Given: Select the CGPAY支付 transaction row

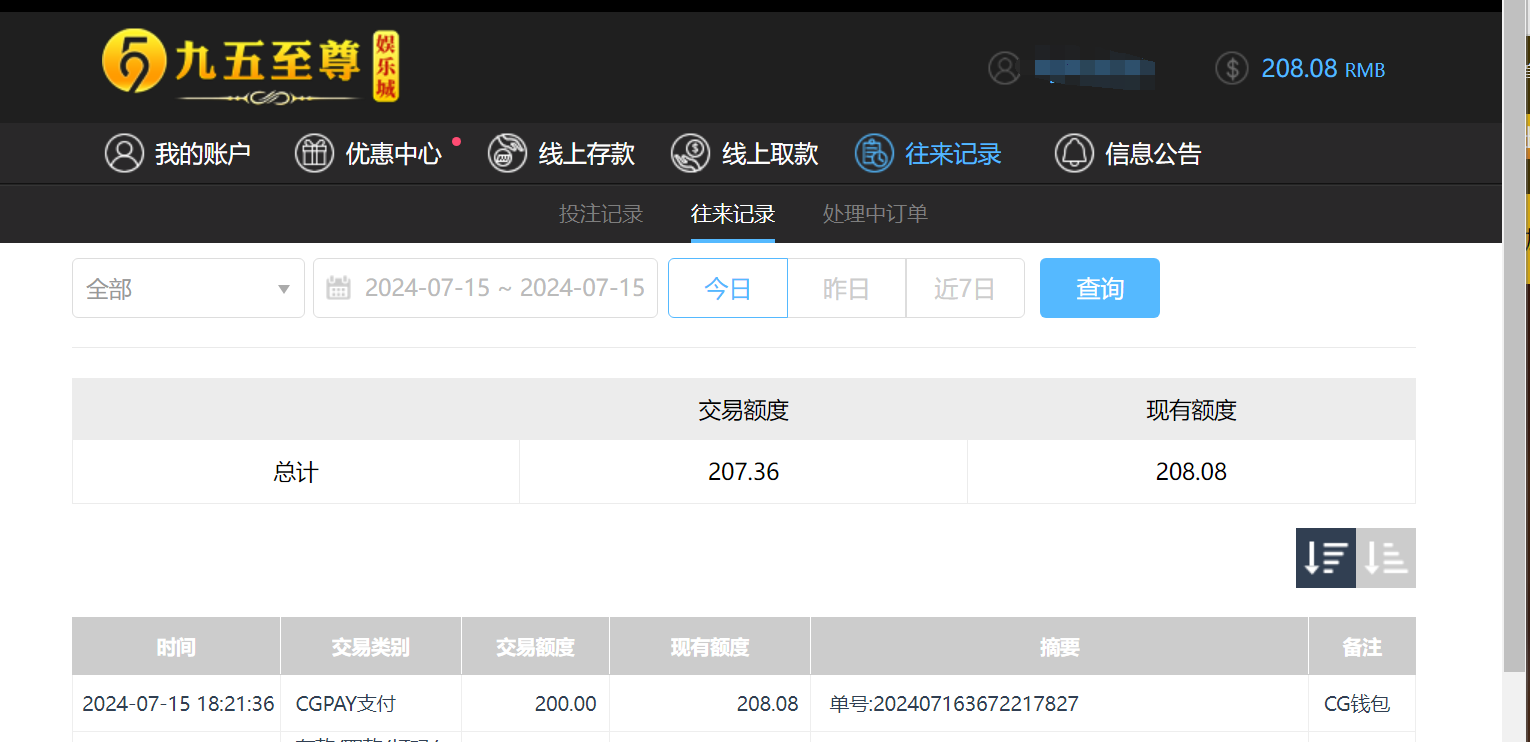Looking at the screenshot, I should [345, 703].
